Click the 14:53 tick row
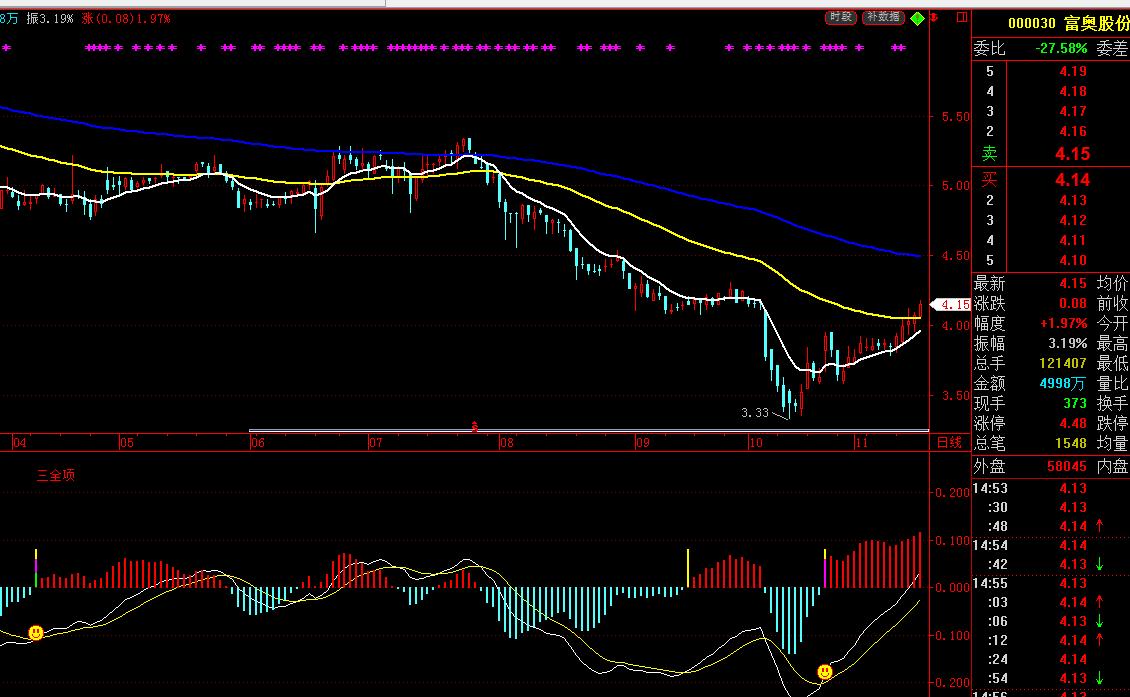The height and width of the screenshot is (697, 1130). point(1051,489)
